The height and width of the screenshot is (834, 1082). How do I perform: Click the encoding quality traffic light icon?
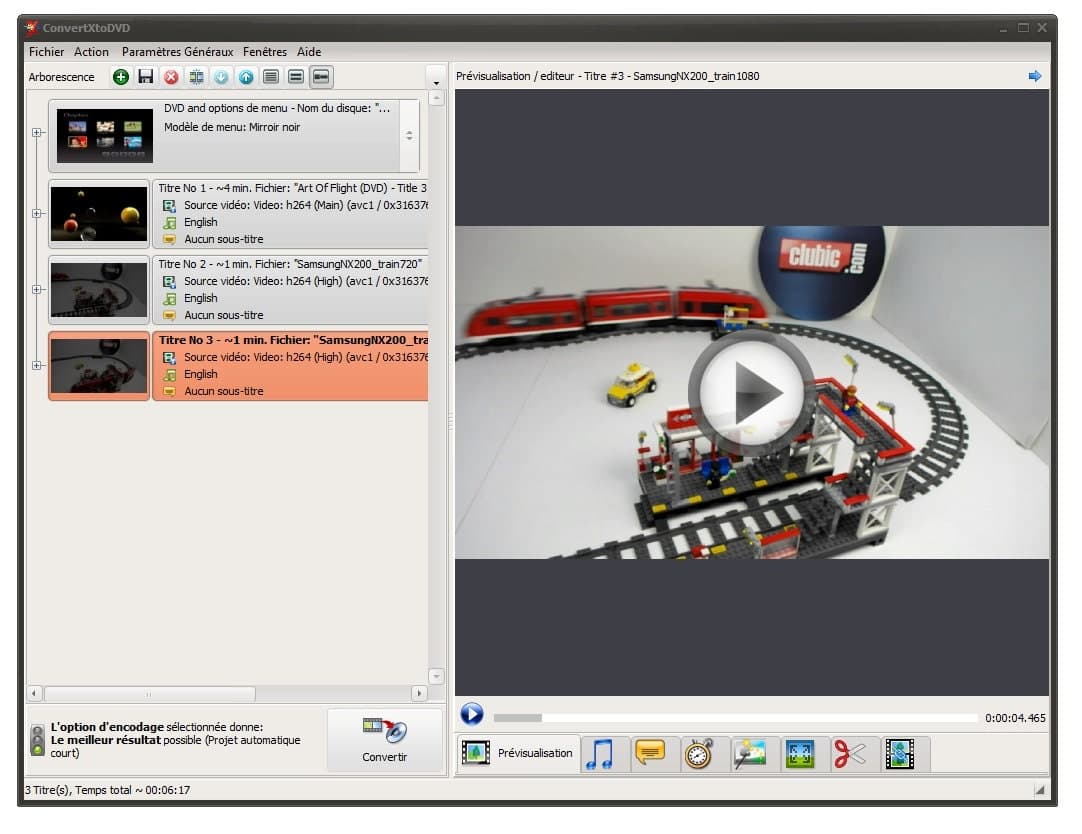(x=38, y=739)
